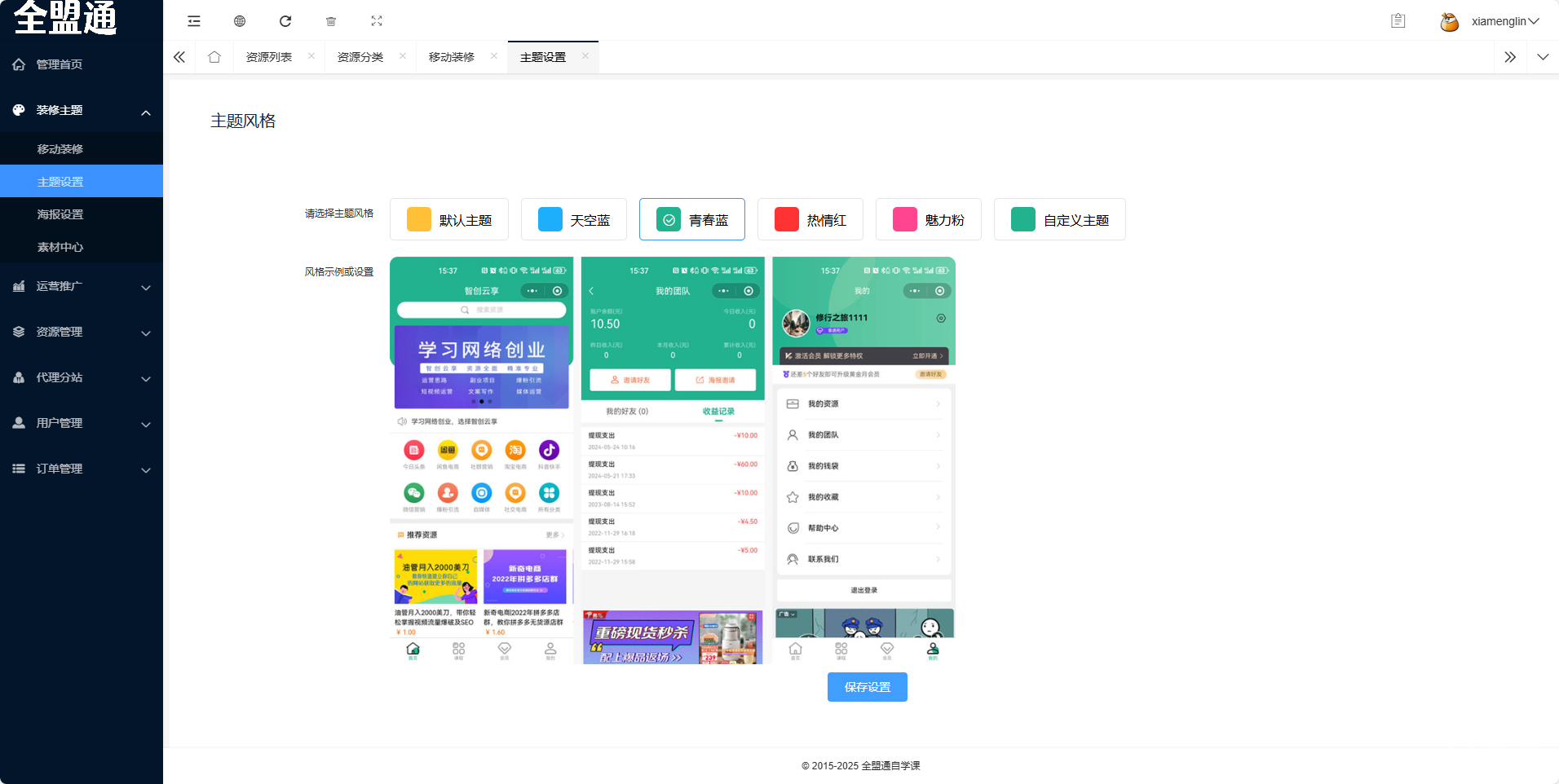Navigate to 管理首页 link
Viewport: 1559px width, 784px height.
pyautogui.click(x=59, y=64)
